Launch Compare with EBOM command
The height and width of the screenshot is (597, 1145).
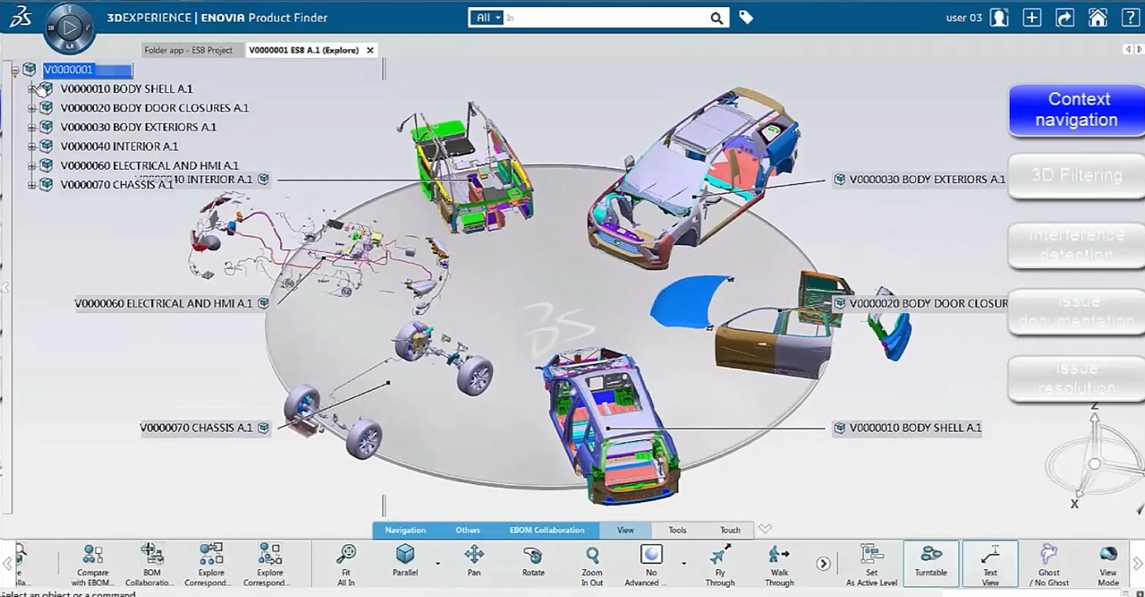[x=93, y=564]
